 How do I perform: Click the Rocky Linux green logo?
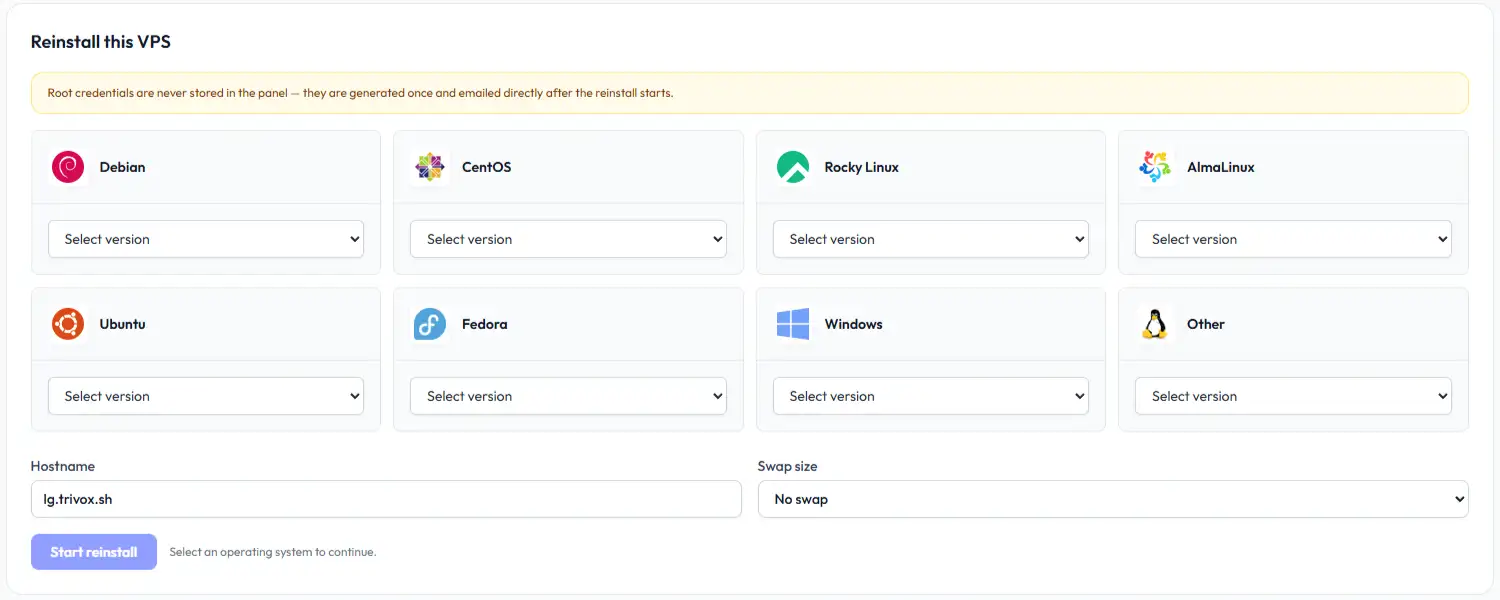(793, 167)
